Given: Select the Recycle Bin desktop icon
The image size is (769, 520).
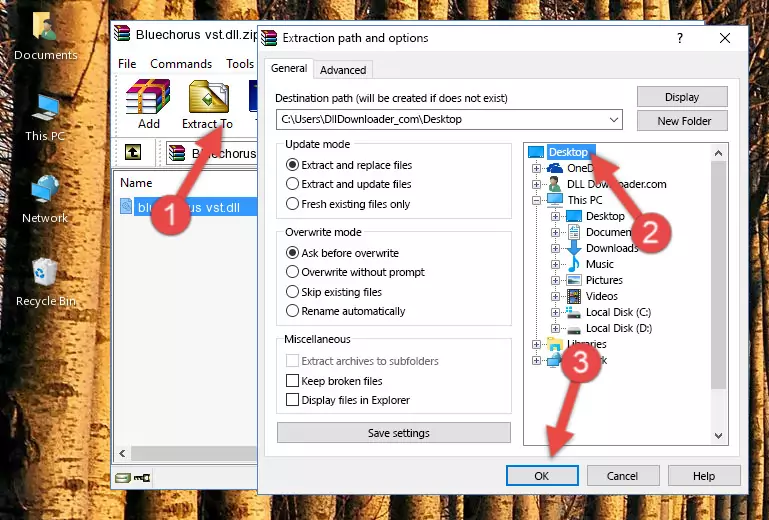Looking at the screenshot, I should pos(45,271).
